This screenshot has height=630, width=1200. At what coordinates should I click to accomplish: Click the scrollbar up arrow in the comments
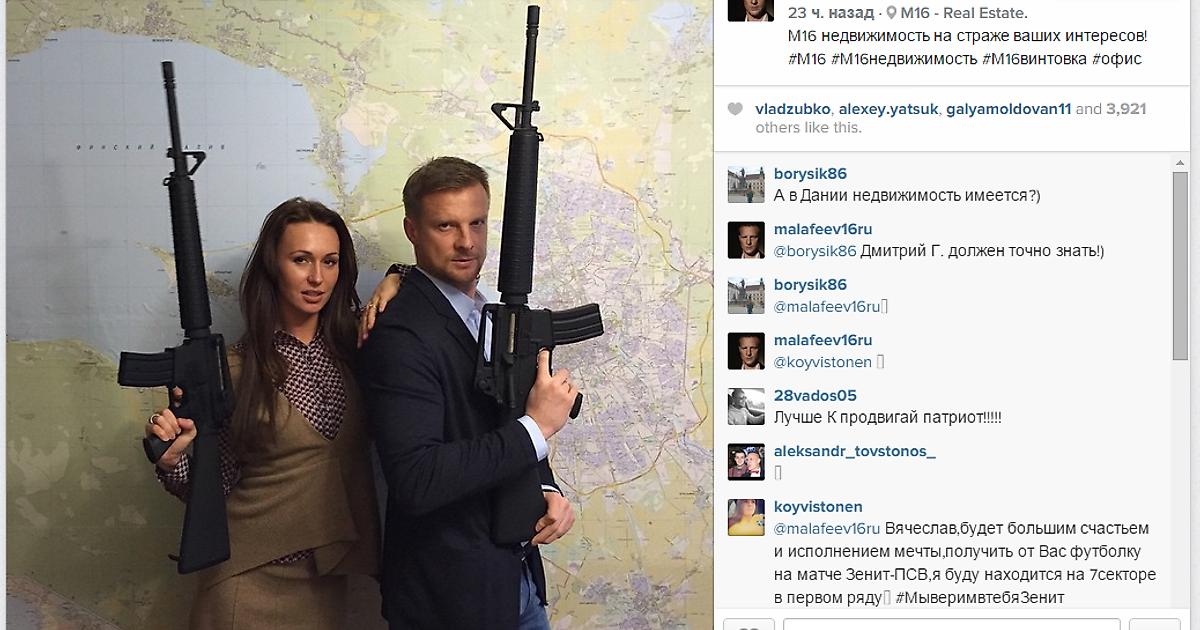pyautogui.click(x=1182, y=163)
